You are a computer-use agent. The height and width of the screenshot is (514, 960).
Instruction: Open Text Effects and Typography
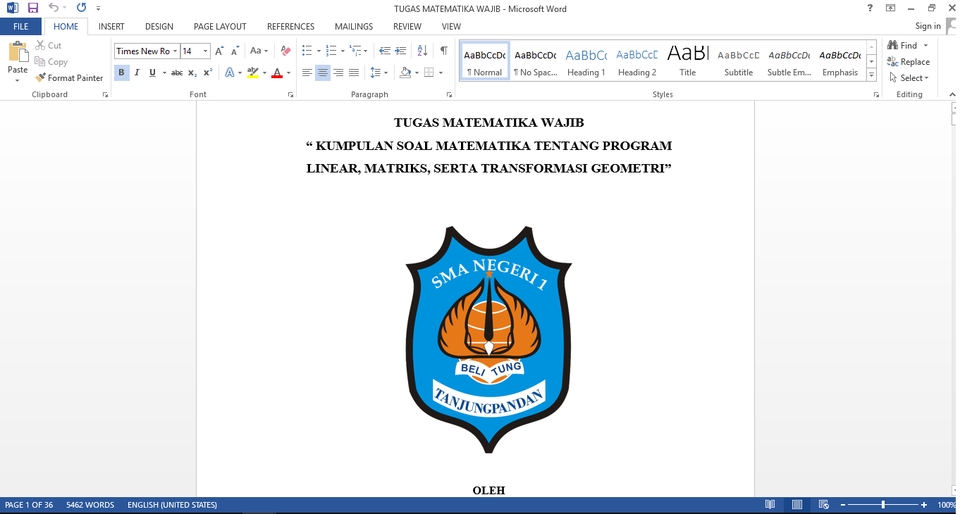coord(230,73)
